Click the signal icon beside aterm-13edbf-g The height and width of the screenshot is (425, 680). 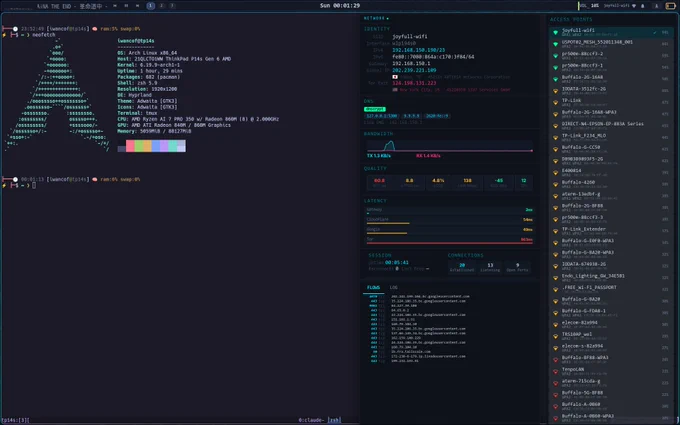pos(555,196)
